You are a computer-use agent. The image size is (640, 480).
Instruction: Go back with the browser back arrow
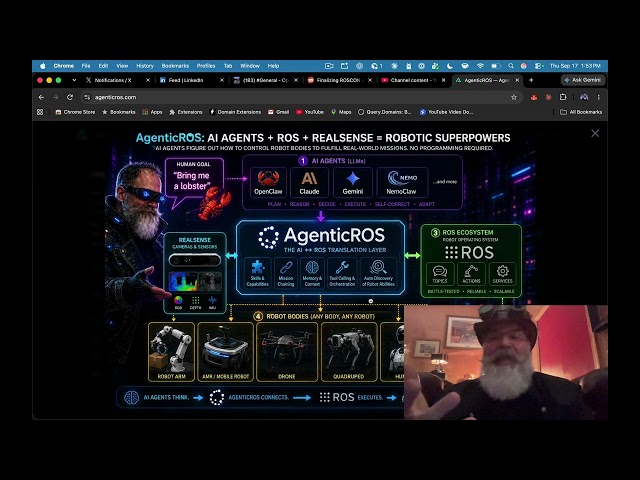[41, 97]
